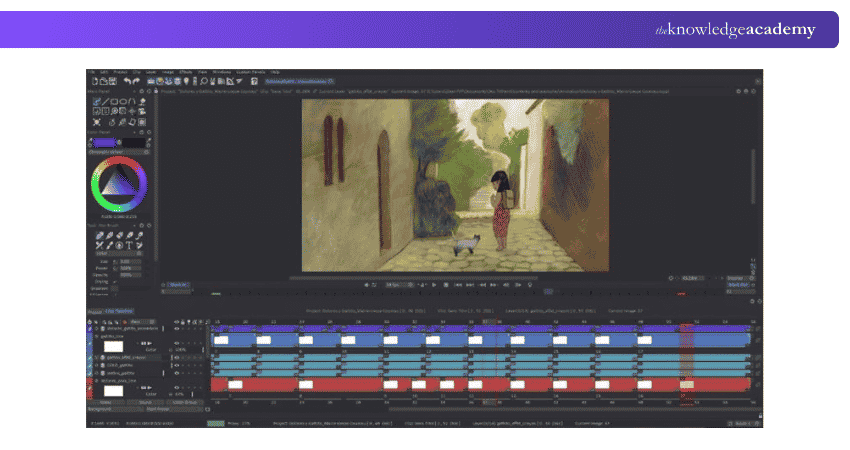Viewport: 850px width, 450px height.
Task: Select the first brush in the tool panel
Action: [x=100, y=235]
